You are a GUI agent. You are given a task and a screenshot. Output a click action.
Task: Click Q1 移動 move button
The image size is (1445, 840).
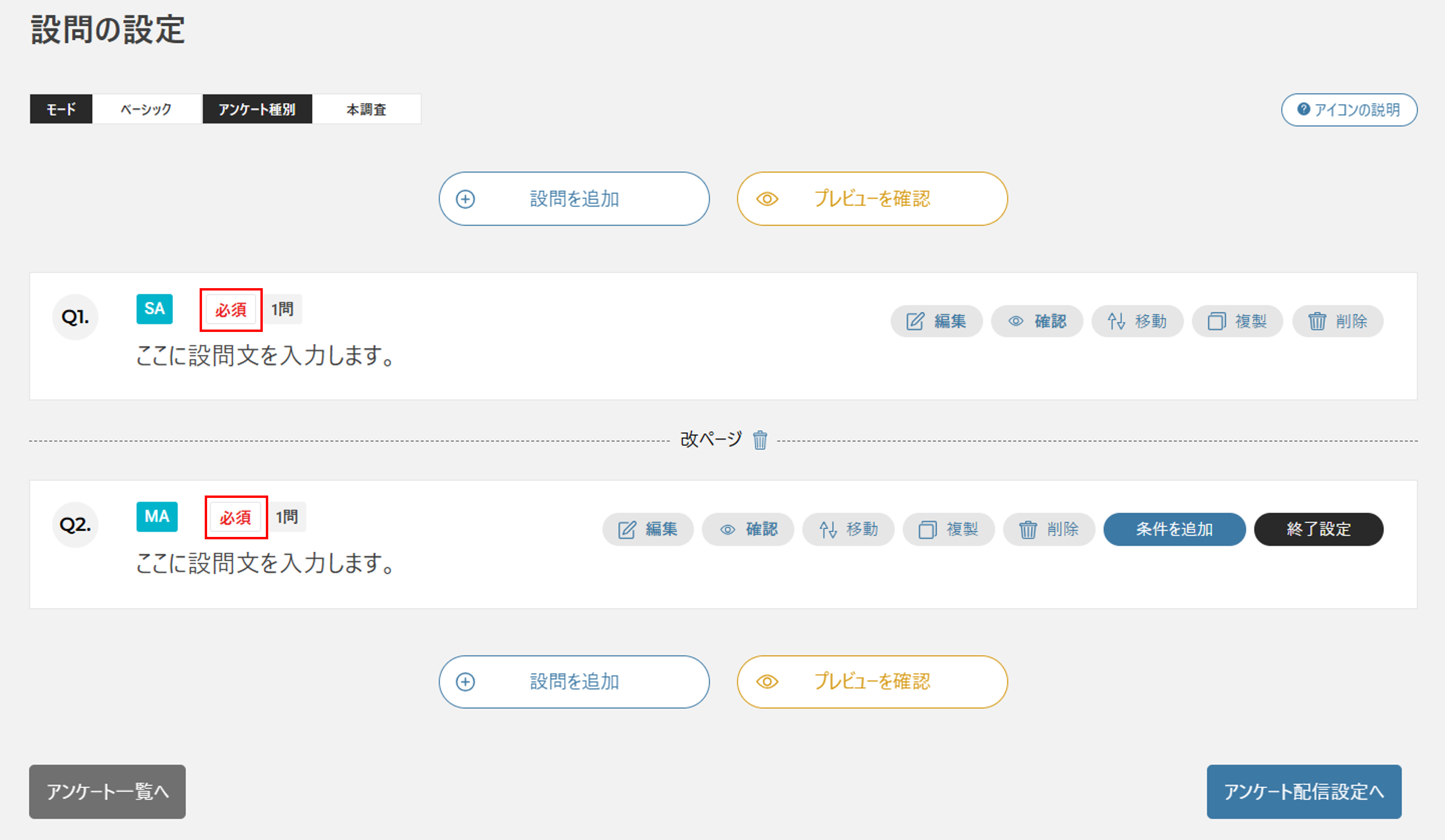point(1137,321)
